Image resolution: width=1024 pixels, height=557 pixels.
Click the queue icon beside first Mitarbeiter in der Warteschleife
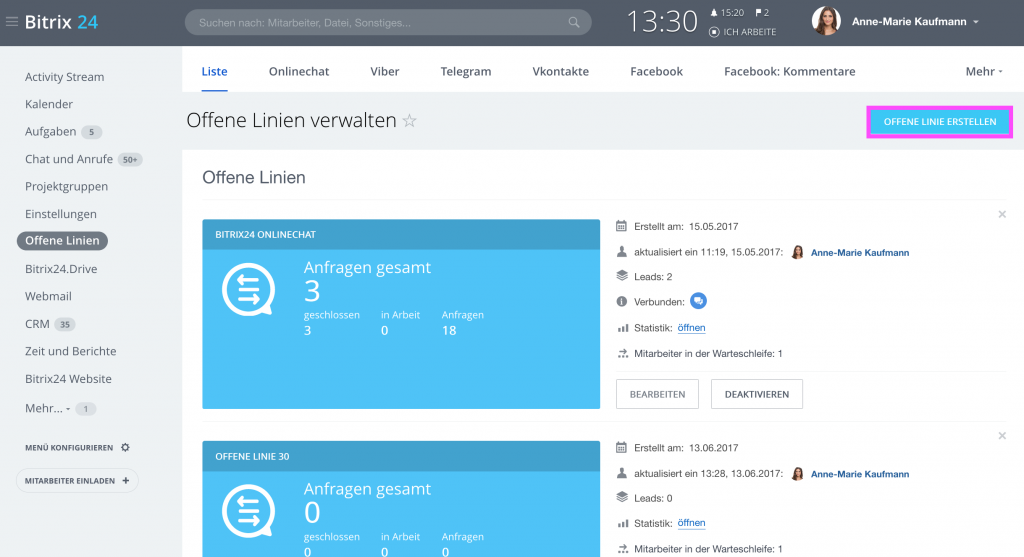tap(622, 353)
